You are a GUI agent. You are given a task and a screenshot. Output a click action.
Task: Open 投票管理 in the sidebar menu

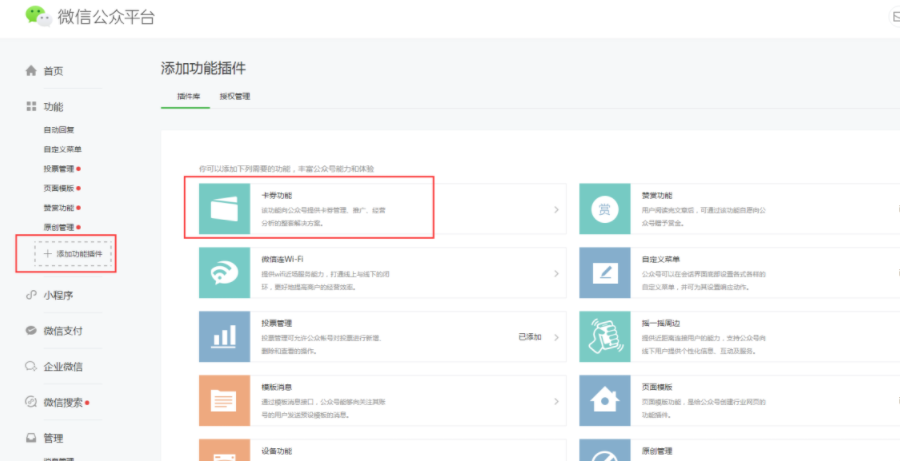59,169
